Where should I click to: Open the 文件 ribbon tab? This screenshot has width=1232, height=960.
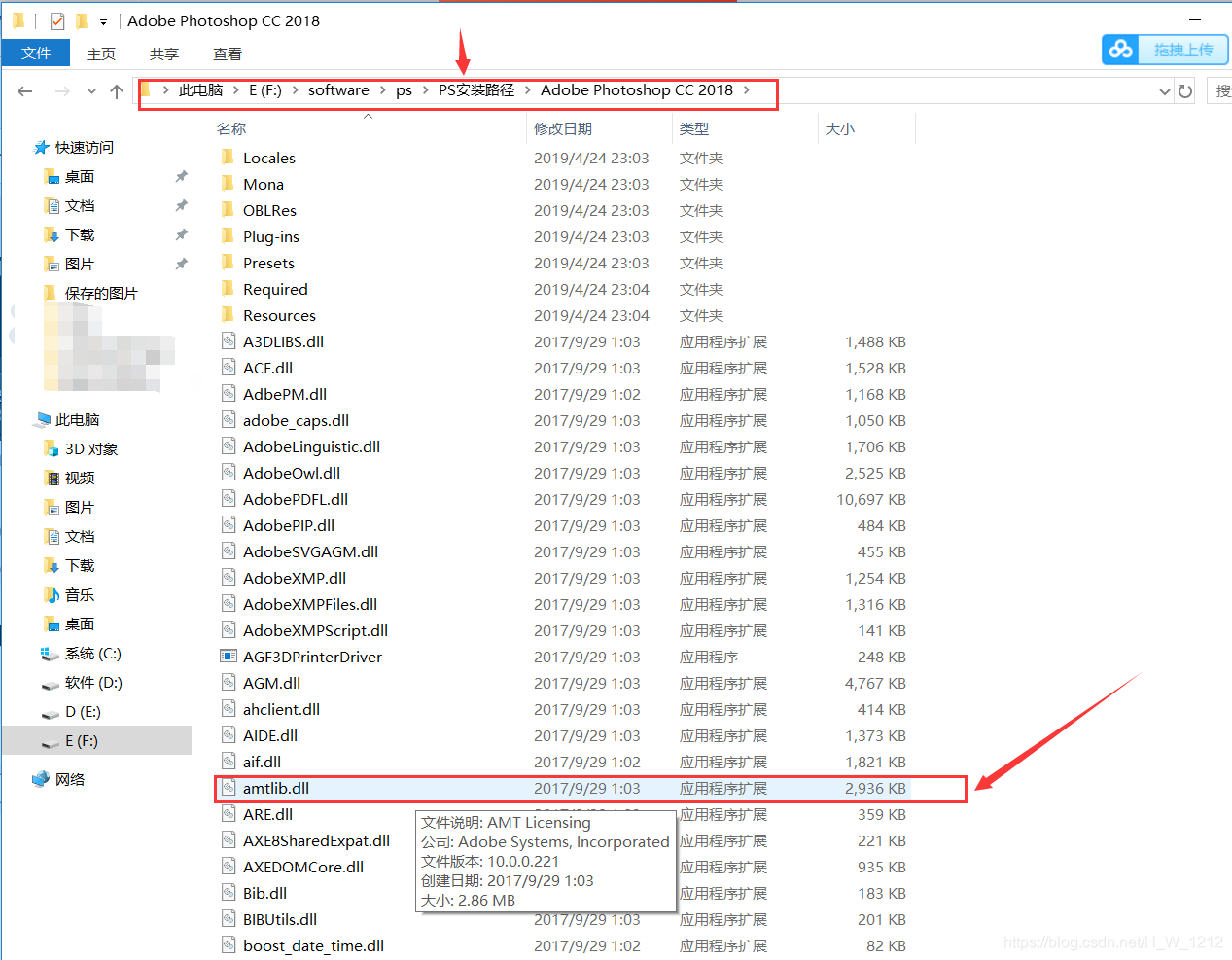pyautogui.click(x=36, y=53)
